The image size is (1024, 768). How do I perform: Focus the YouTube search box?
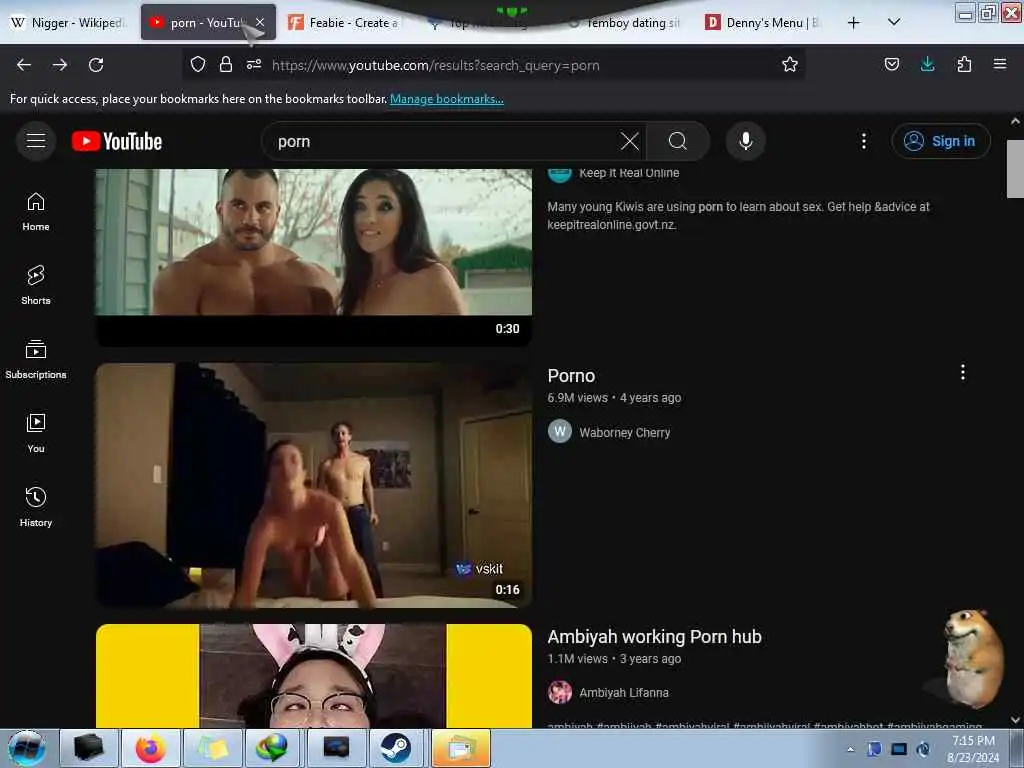pos(444,142)
